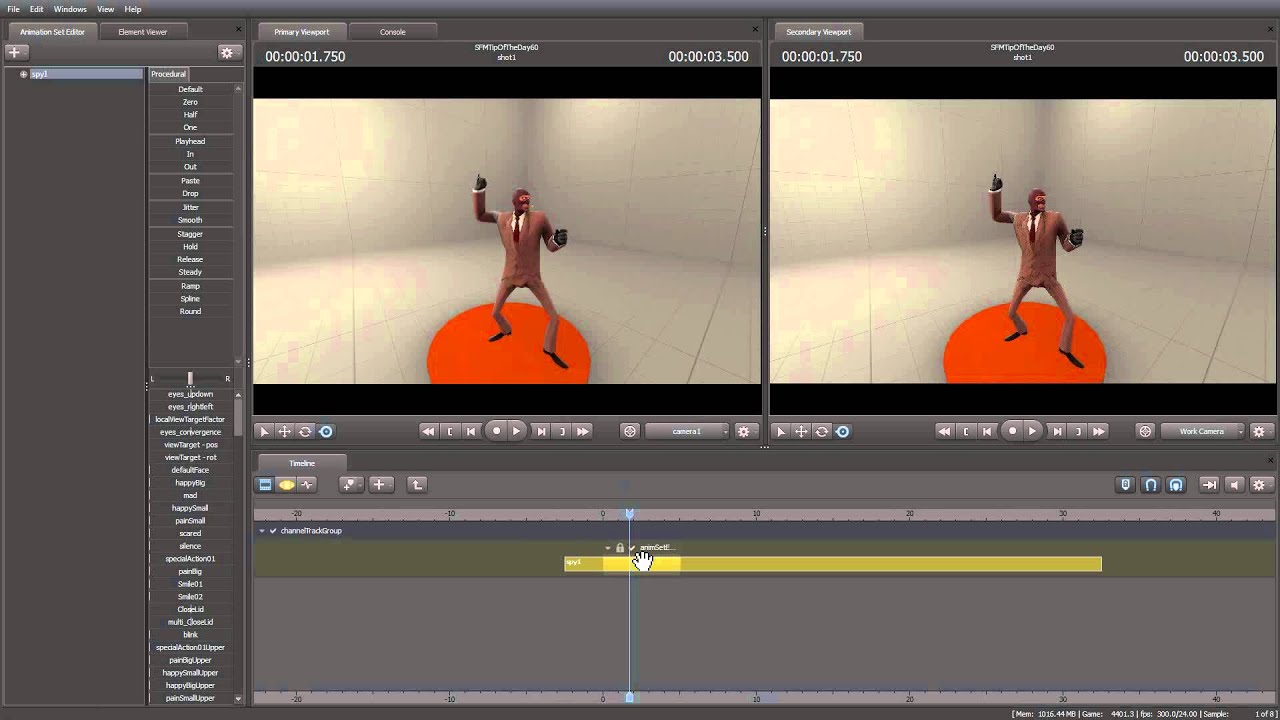Click the camera target icon beside Work Camera
The image size is (1280, 720).
click(1146, 431)
